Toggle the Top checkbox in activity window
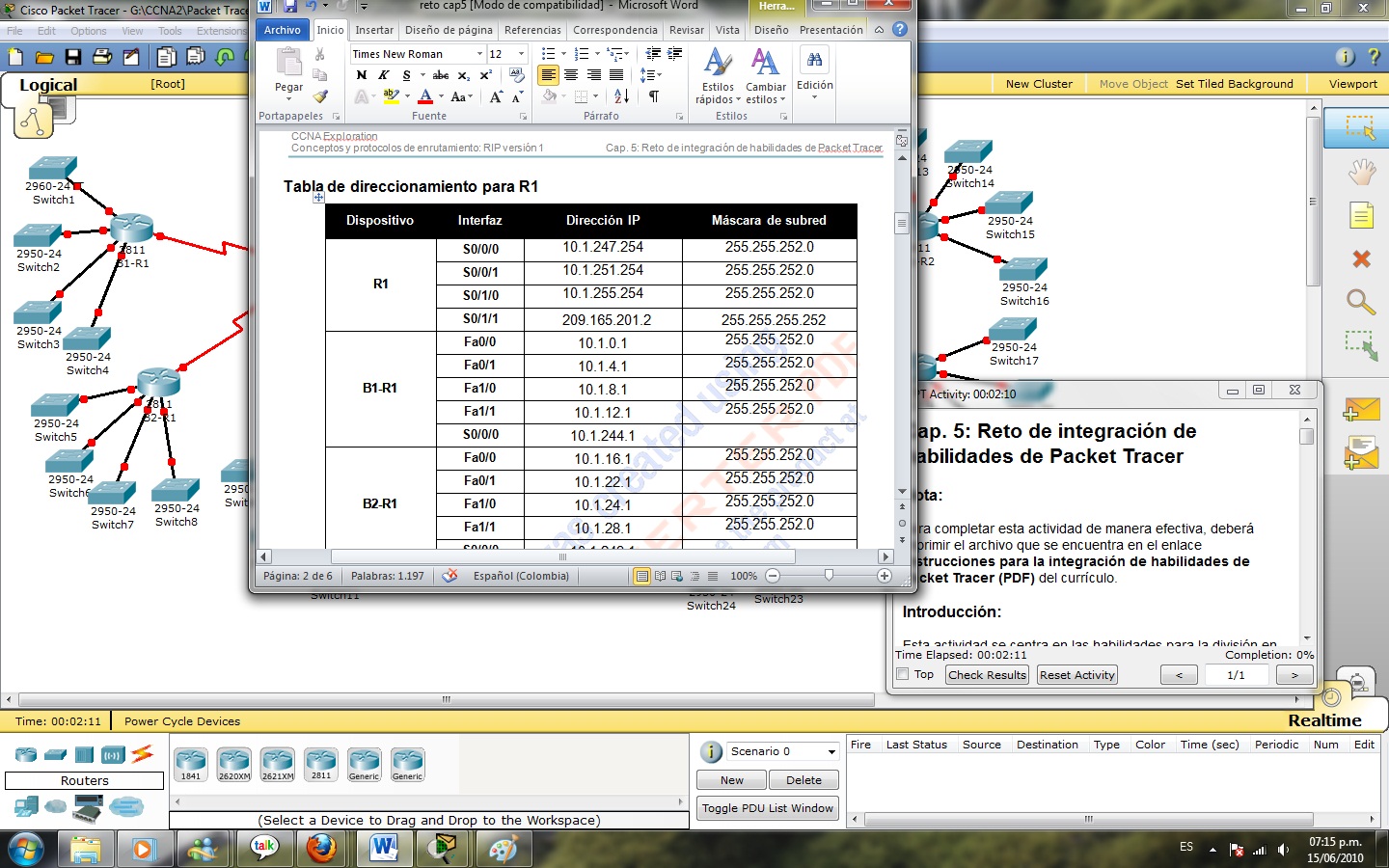 (903, 674)
